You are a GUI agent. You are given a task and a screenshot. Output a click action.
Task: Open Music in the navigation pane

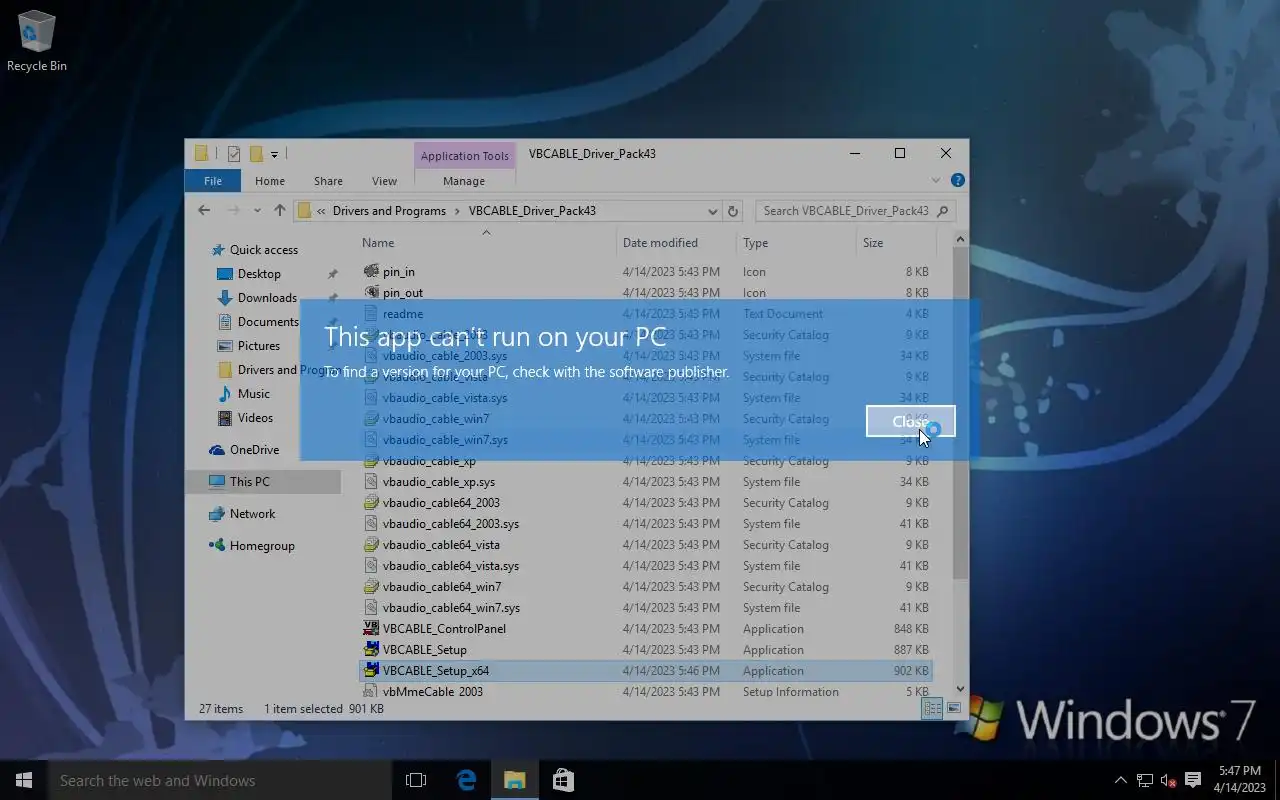[x=254, y=394]
